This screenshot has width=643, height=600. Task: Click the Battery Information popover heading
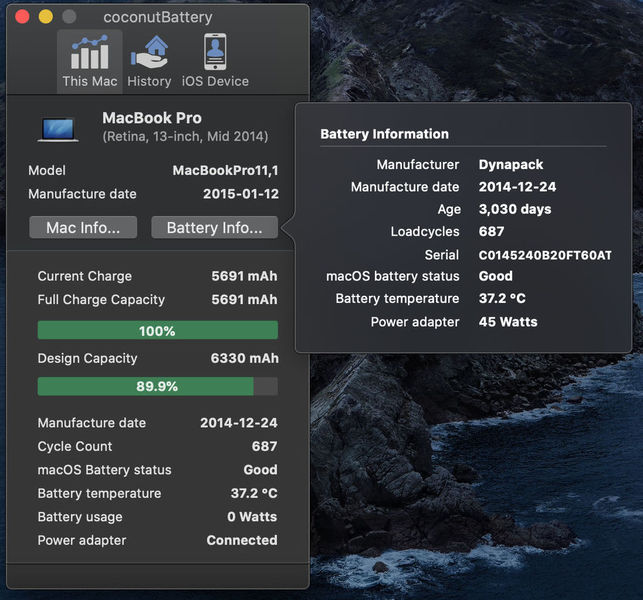[384, 134]
